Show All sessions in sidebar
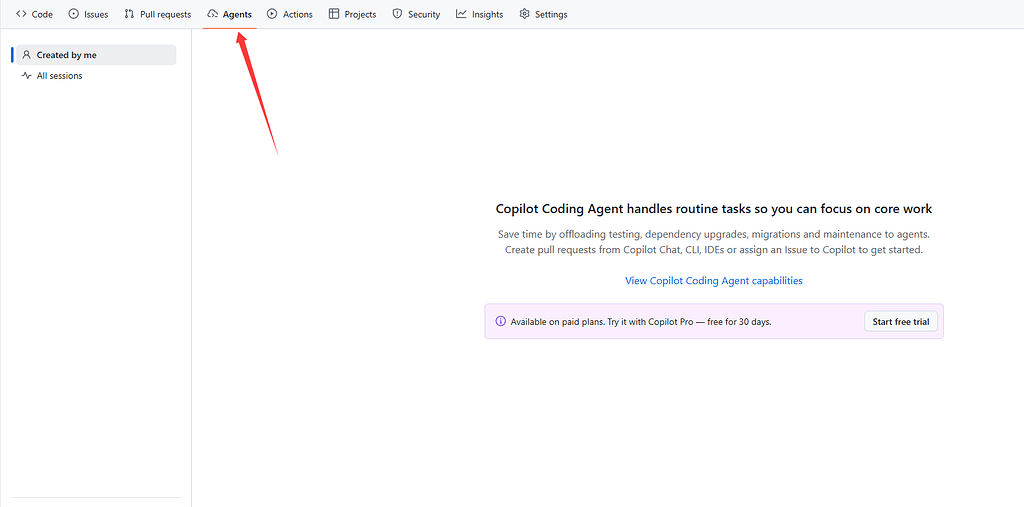1024x507 pixels. (96, 76)
